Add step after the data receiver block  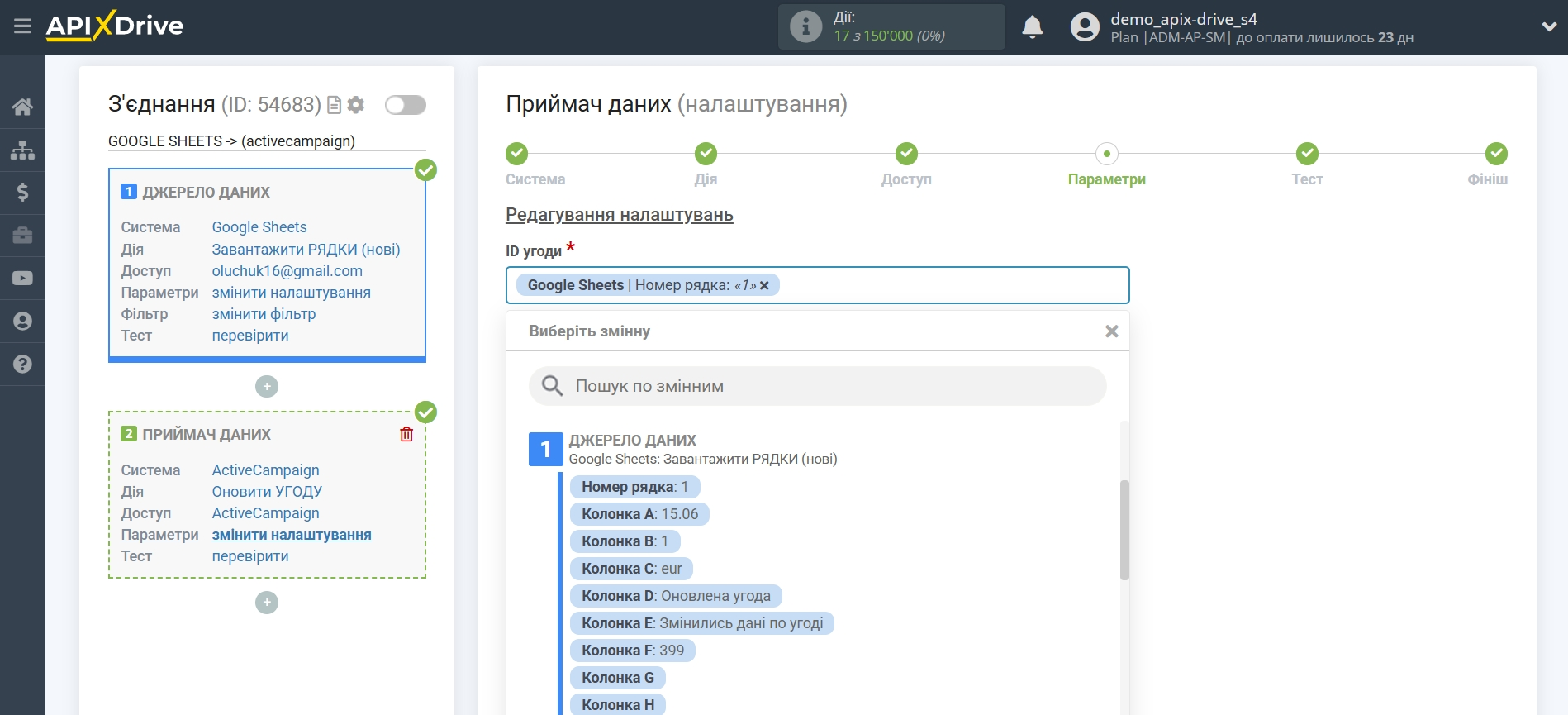click(266, 603)
